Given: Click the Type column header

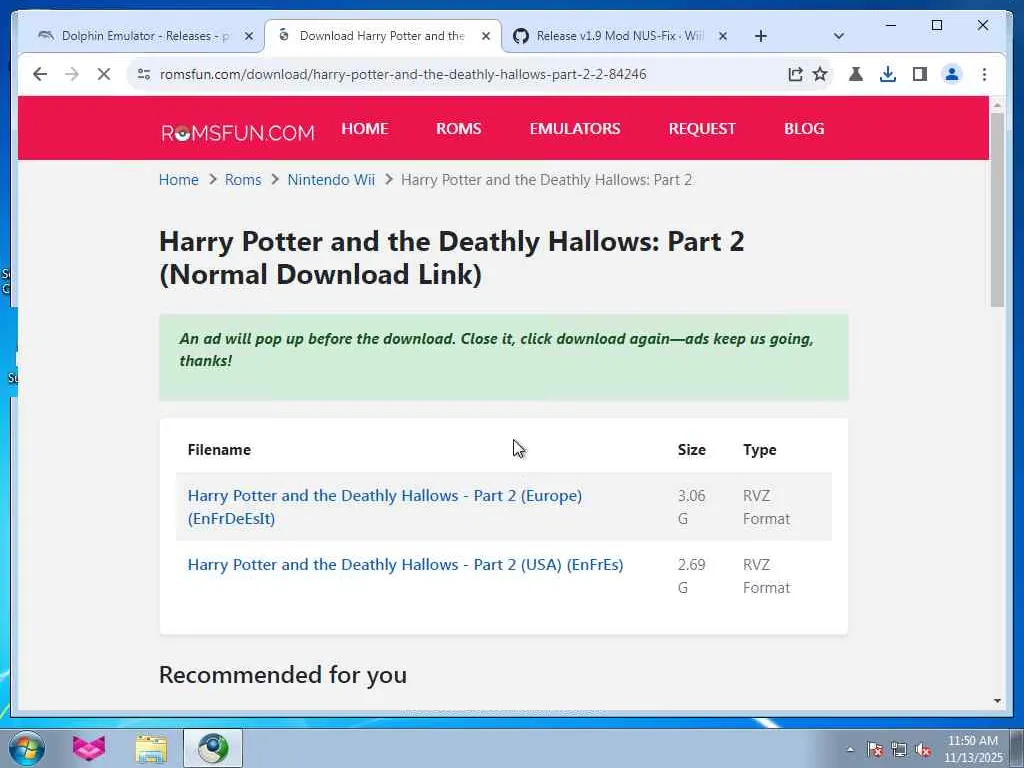Looking at the screenshot, I should (x=760, y=450).
